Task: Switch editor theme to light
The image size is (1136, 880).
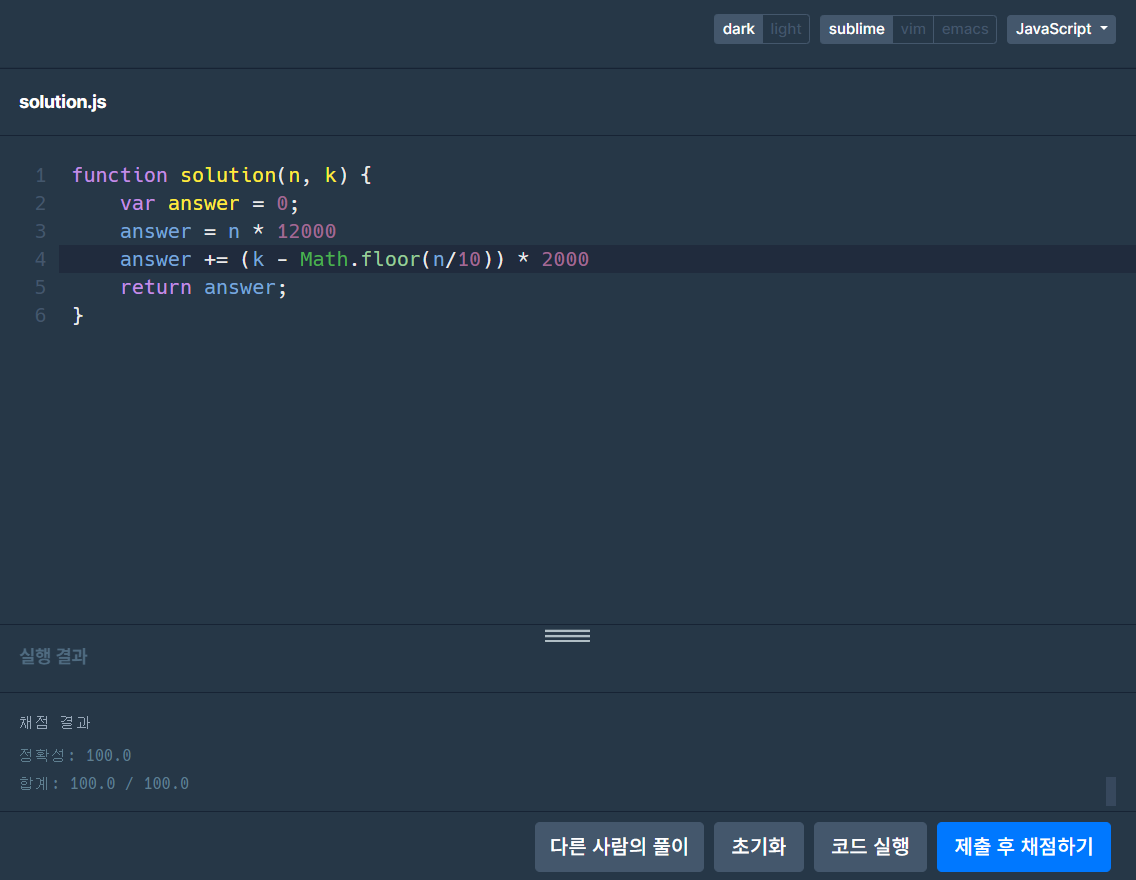Action: click(x=785, y=29)
